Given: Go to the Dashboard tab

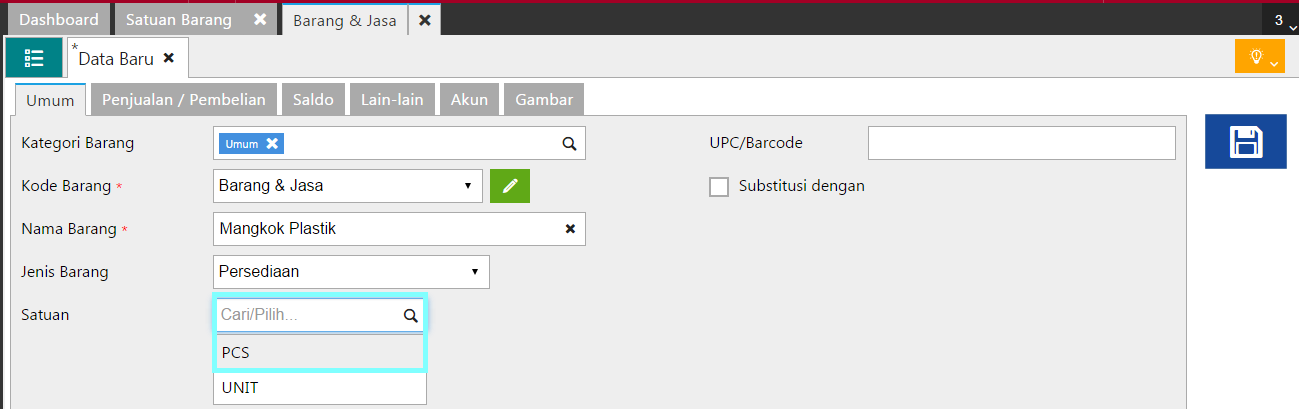Looking at the screenshot, I should (59, 19).
